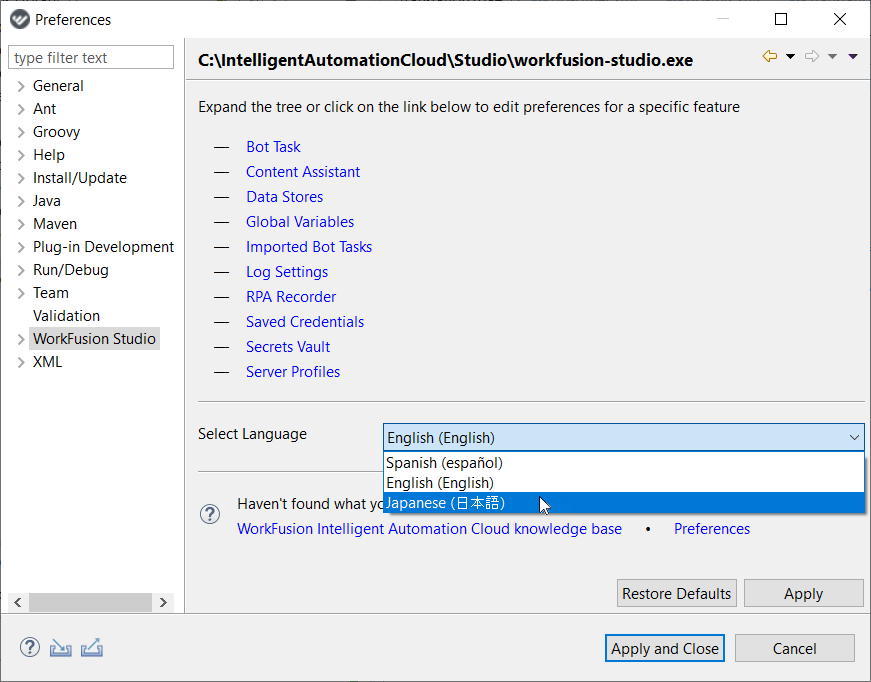Expand the Team tree node
Image resolution: width=871 pixels, height=682 pixels.
[x=21, y=293]
